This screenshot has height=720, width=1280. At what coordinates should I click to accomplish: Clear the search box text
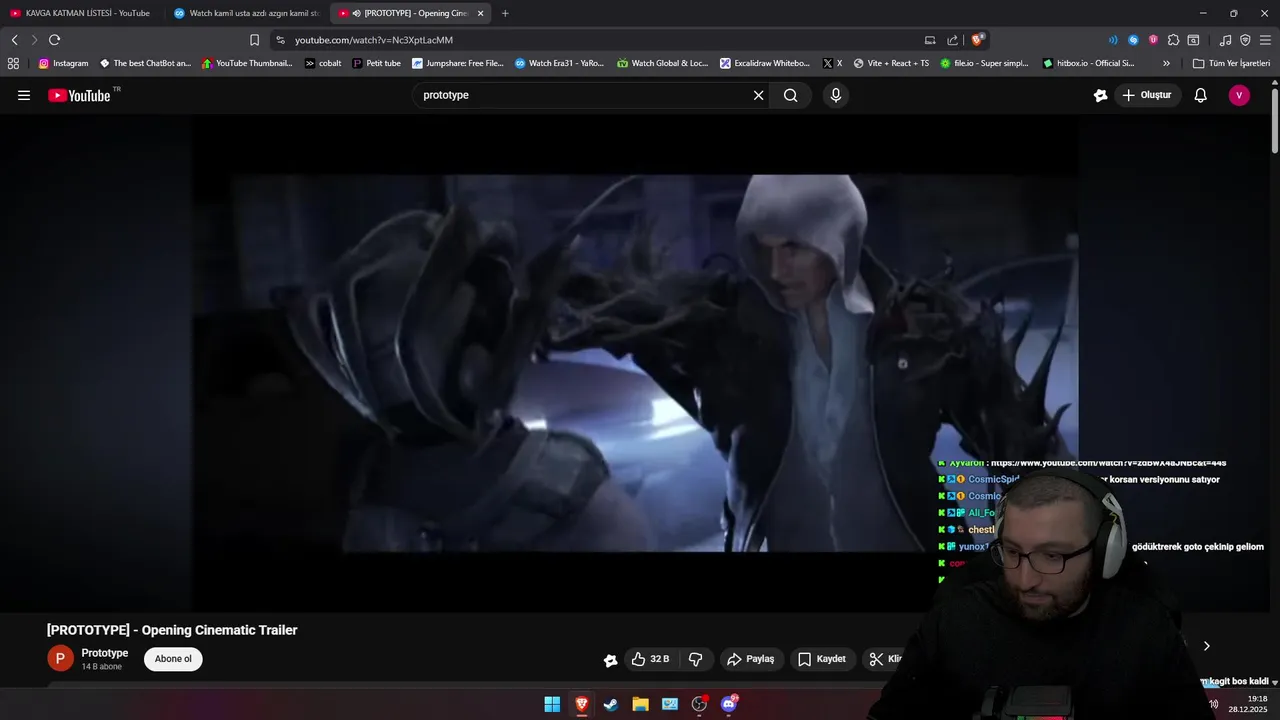(758, 95)
